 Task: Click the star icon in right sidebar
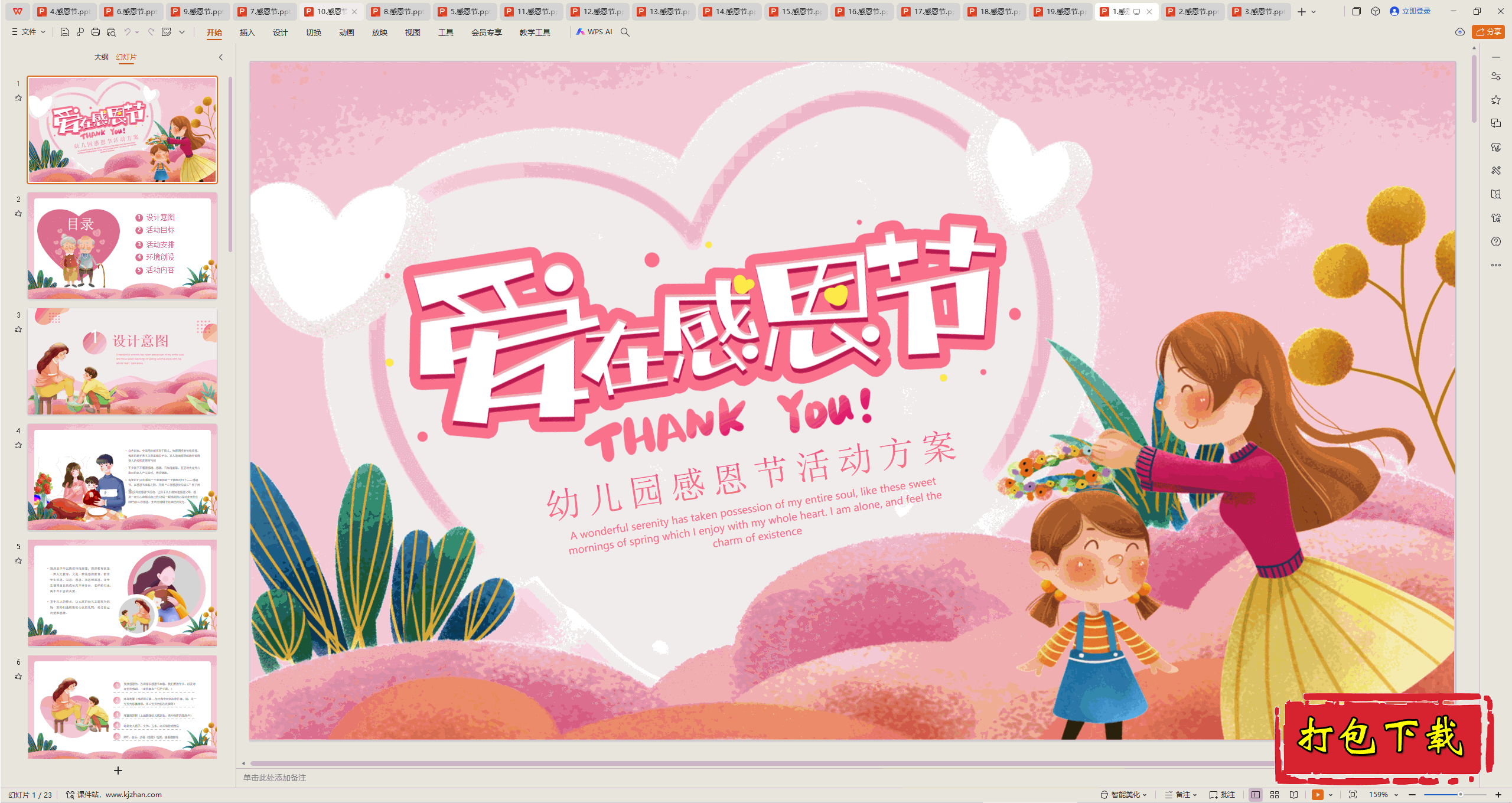[x=1496, y=100]
